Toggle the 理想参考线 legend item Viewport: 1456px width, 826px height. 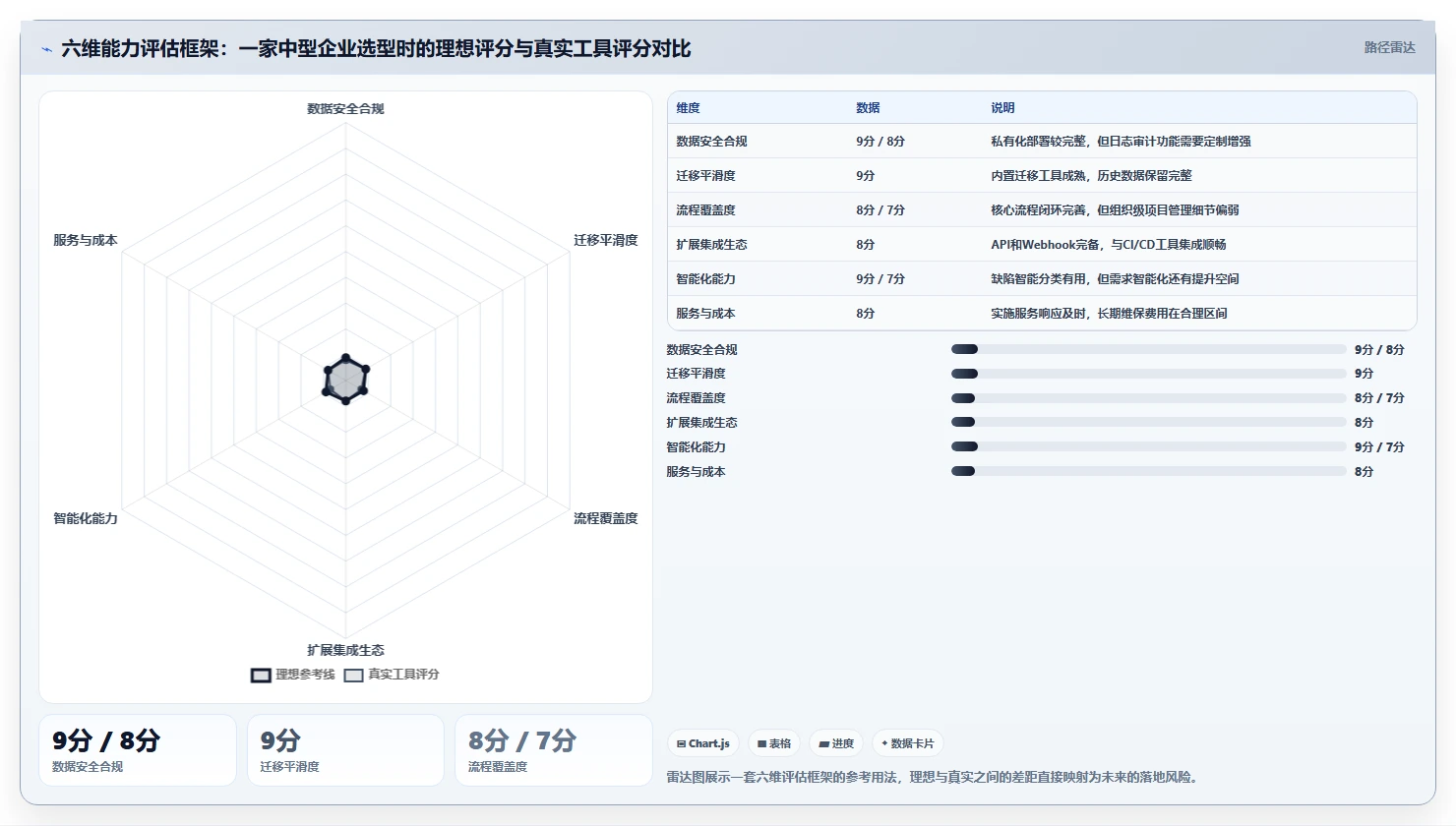293,675
